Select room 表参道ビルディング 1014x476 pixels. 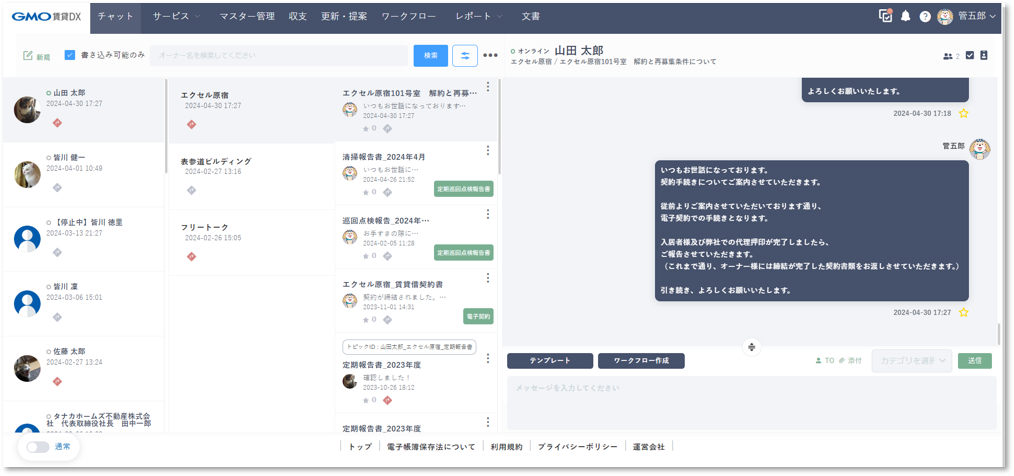point(252,177)
